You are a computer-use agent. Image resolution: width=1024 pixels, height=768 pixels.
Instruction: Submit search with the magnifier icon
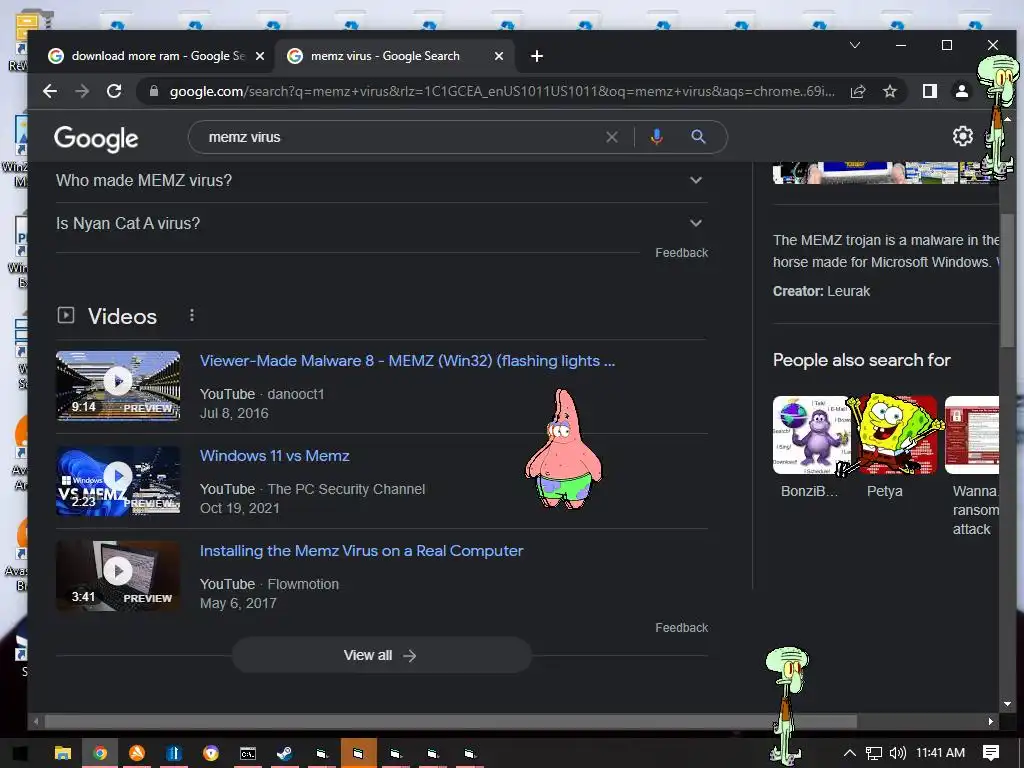tap(698, 137)
